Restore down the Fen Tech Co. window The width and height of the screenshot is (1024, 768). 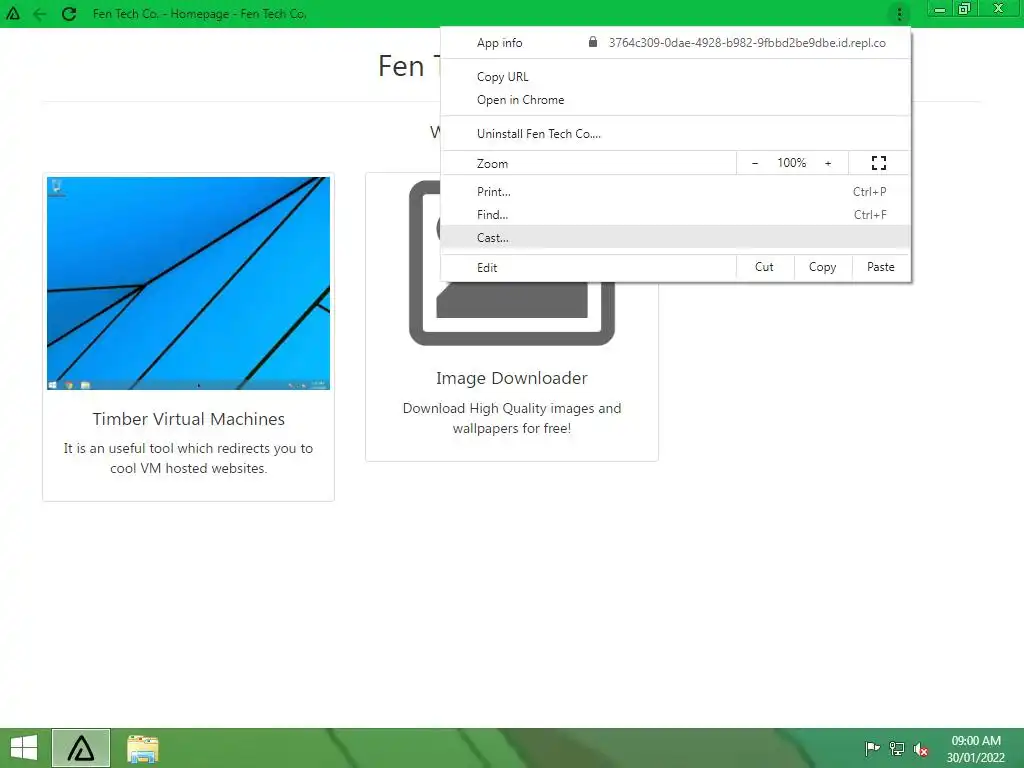point(965,9)
